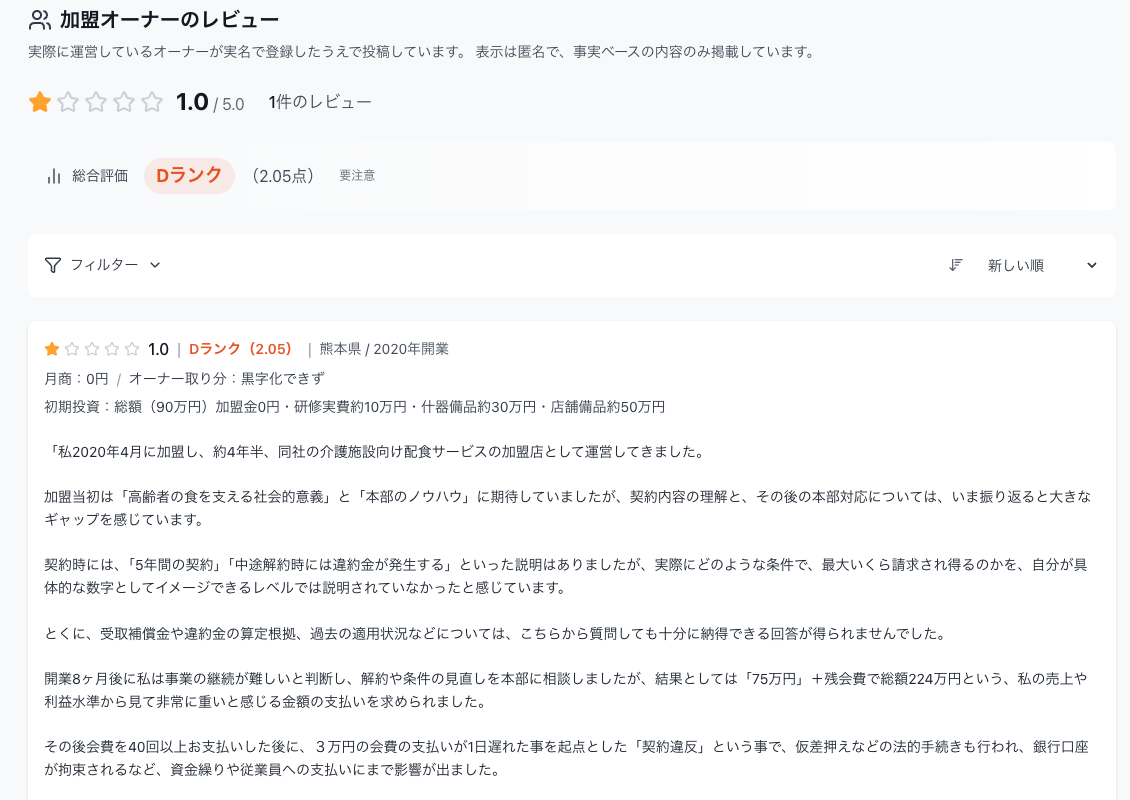Click the filled orange star in rating summary
The image size is (1130, 800).
[x=40, y=102]
